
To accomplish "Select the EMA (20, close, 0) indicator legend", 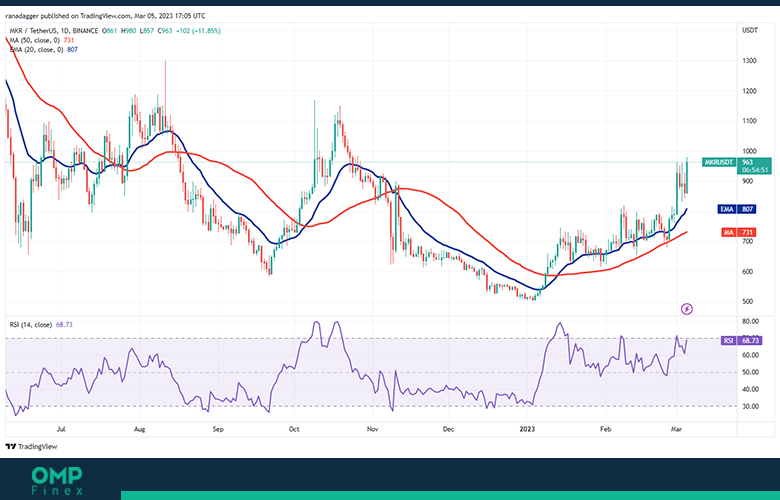I will click(x=44, y=50).
